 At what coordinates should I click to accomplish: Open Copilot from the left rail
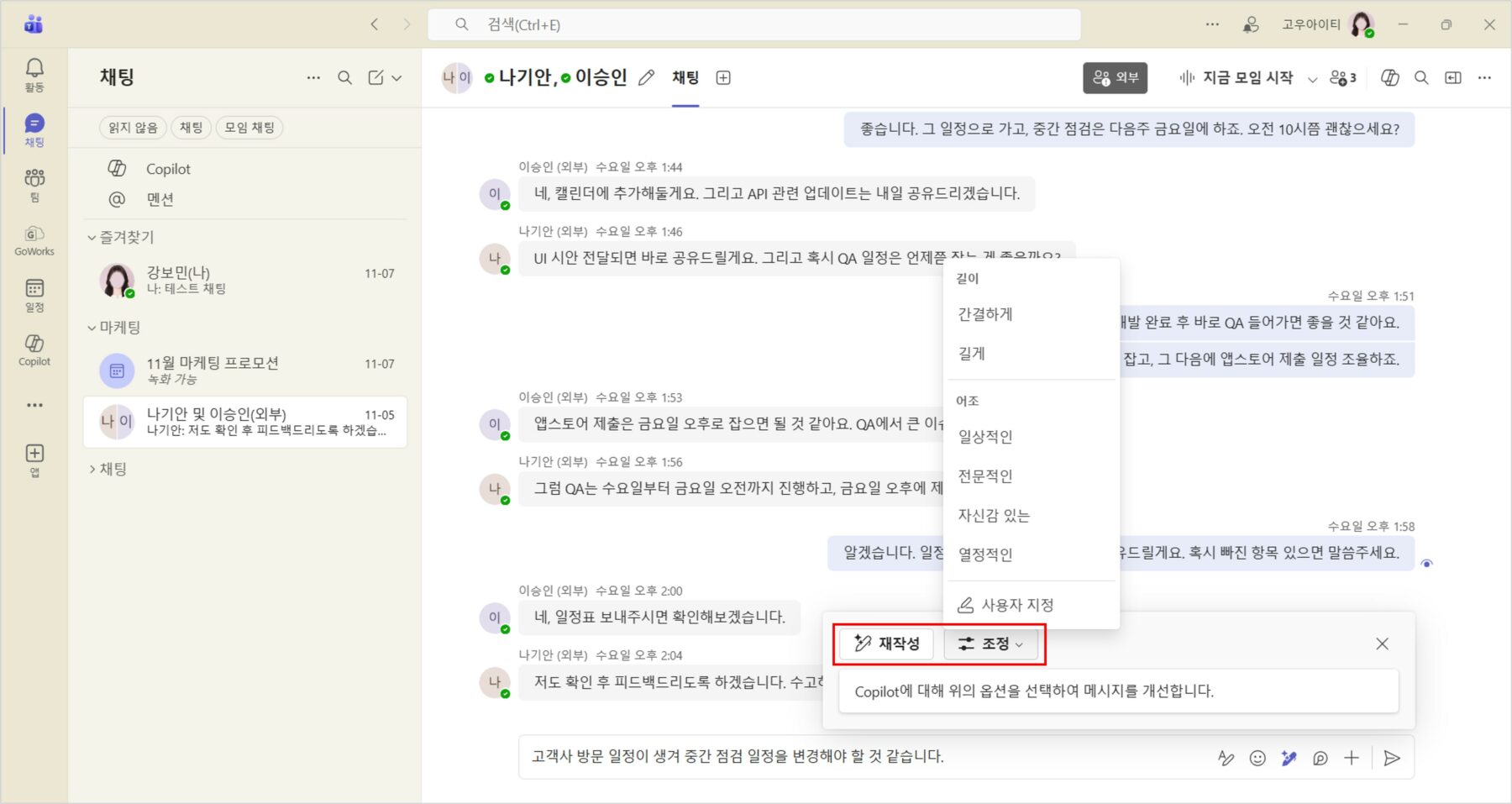click(x=34, y=349)
